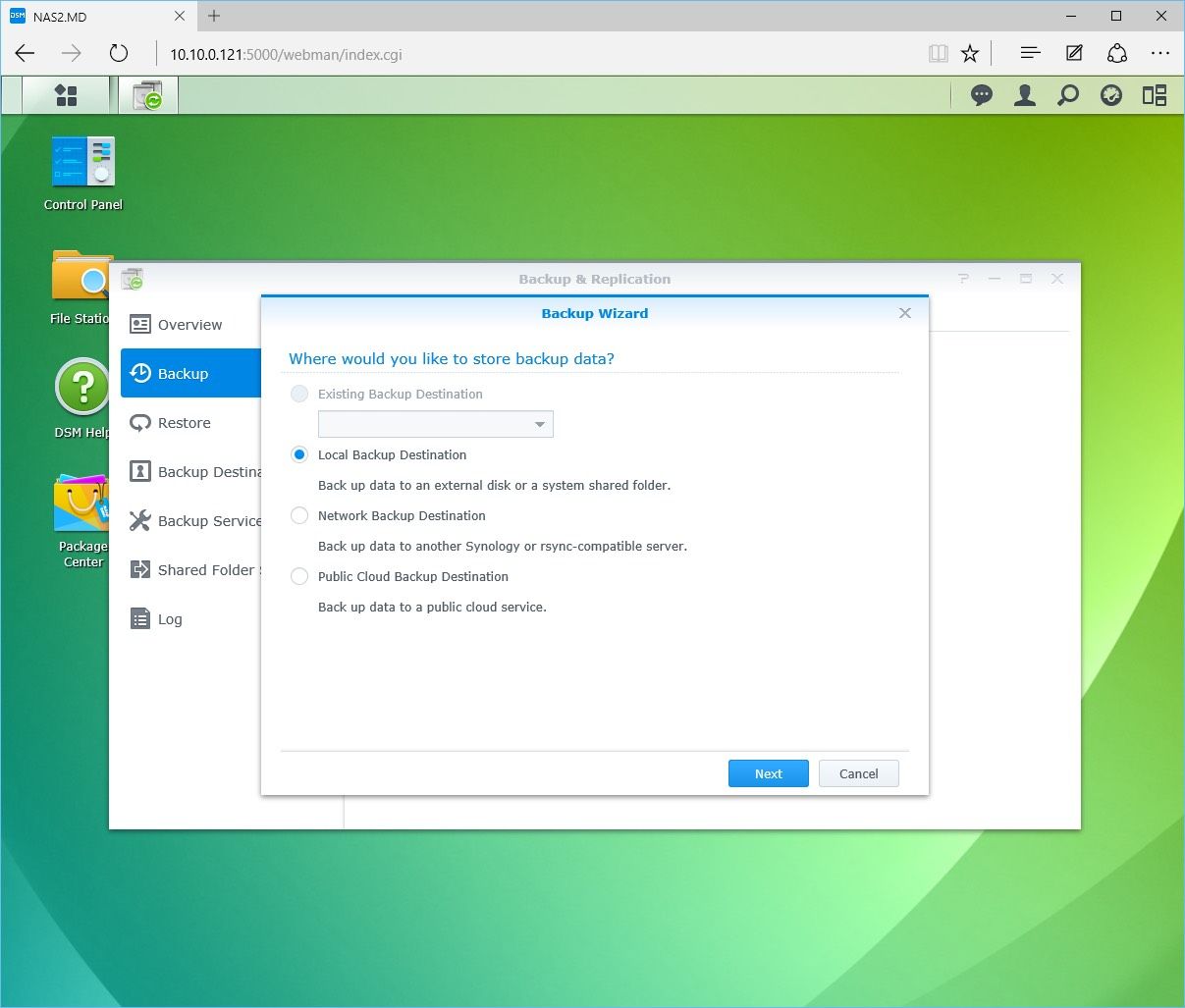Viewport: 1185px width, 1008px height.
Task: Open Edge more options ellipsis
Action: 1160,54
